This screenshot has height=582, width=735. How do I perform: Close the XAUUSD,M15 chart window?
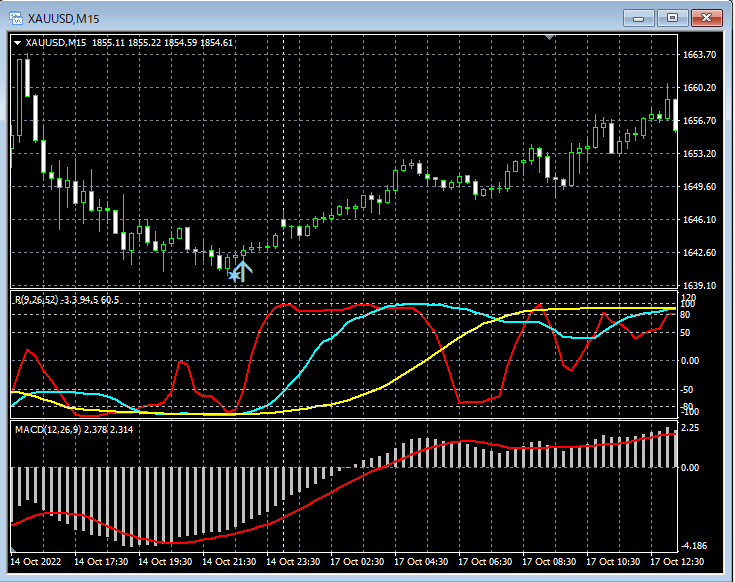(706, 18)
